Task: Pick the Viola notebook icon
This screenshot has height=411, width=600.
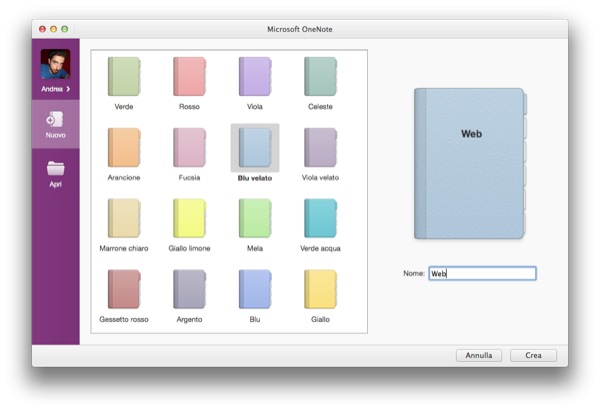Action: point(255,77)
